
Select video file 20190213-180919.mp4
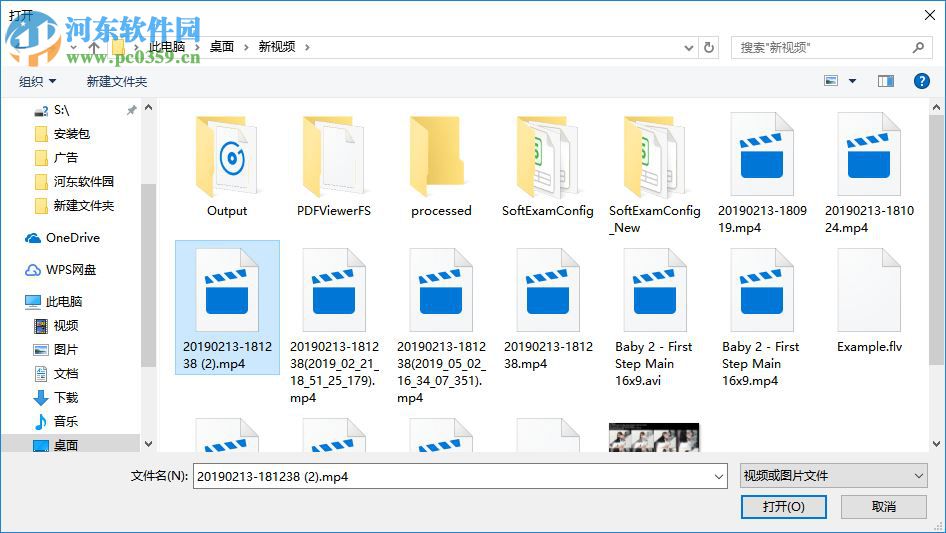click(x=762, y=174)
